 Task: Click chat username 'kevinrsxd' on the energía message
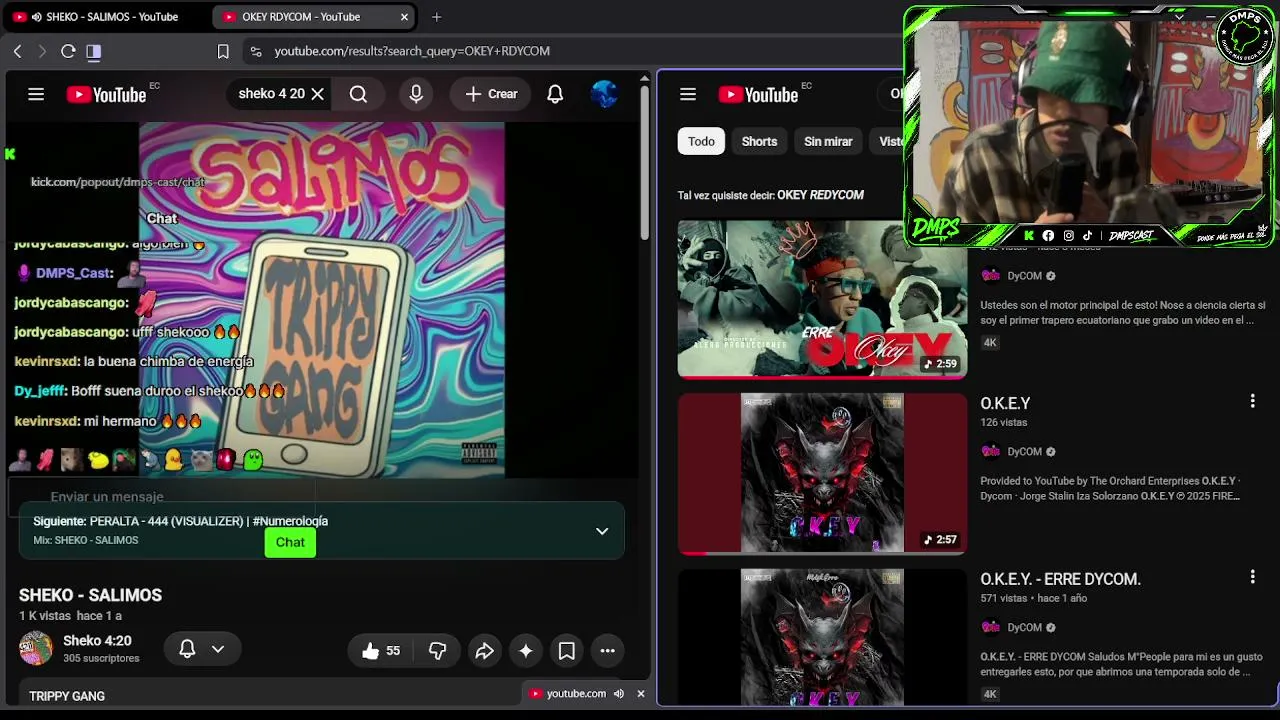coord(46,361)
